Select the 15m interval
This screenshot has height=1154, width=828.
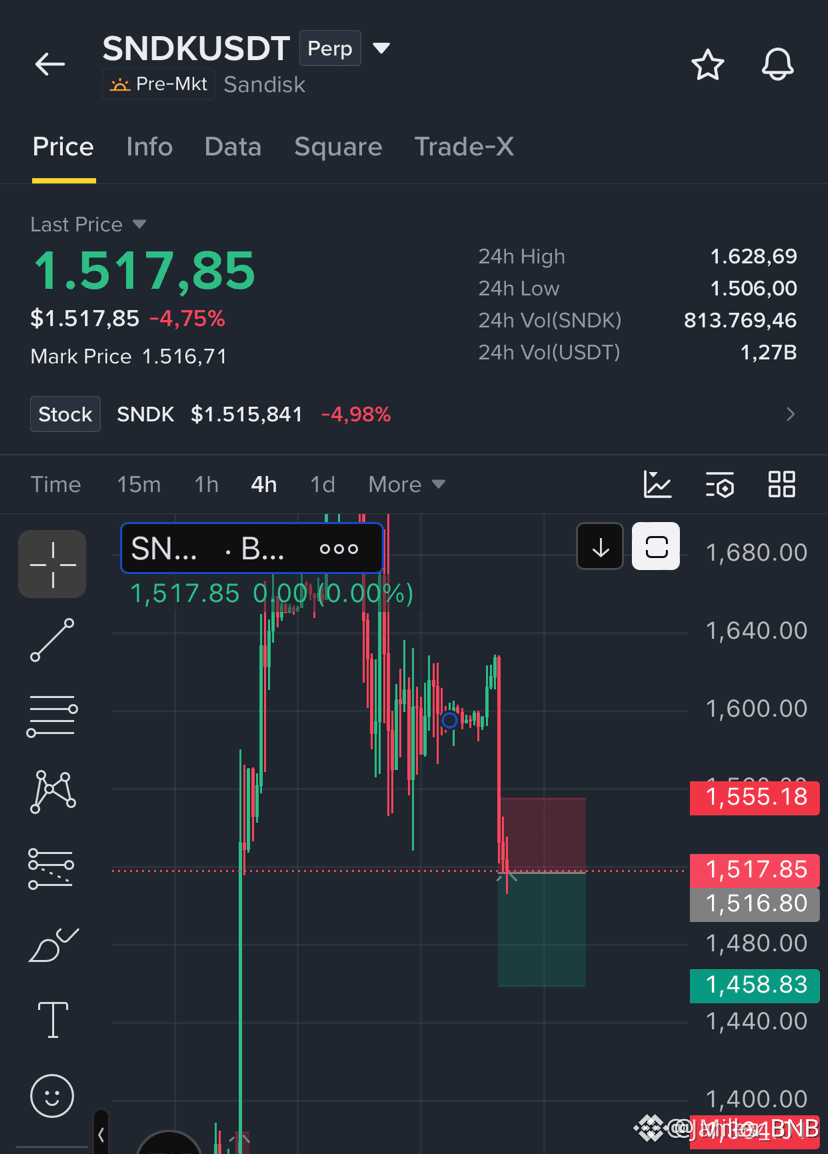click(138, 484)
